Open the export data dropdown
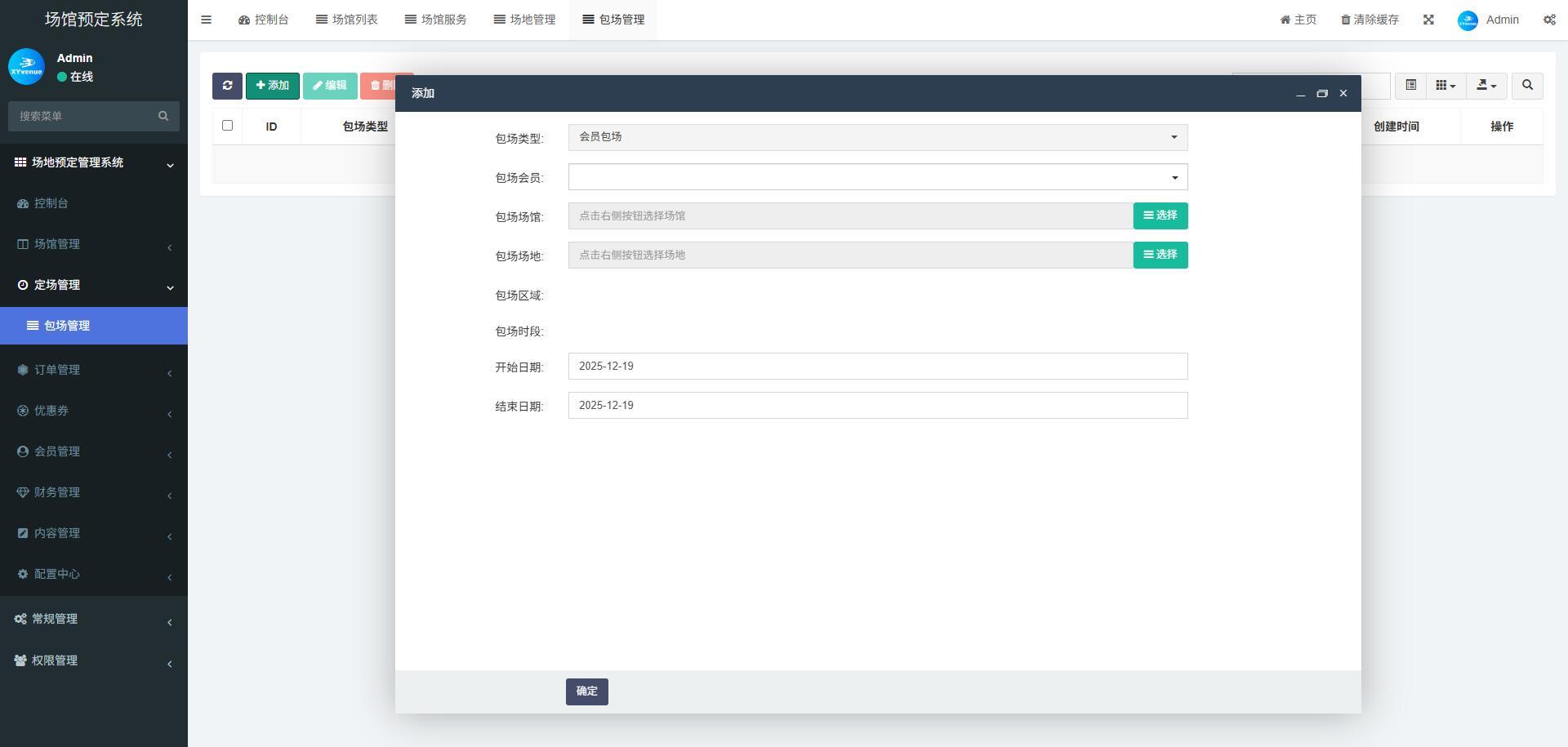Screen dimensions: 1568x747 [x=1486, y=86]
